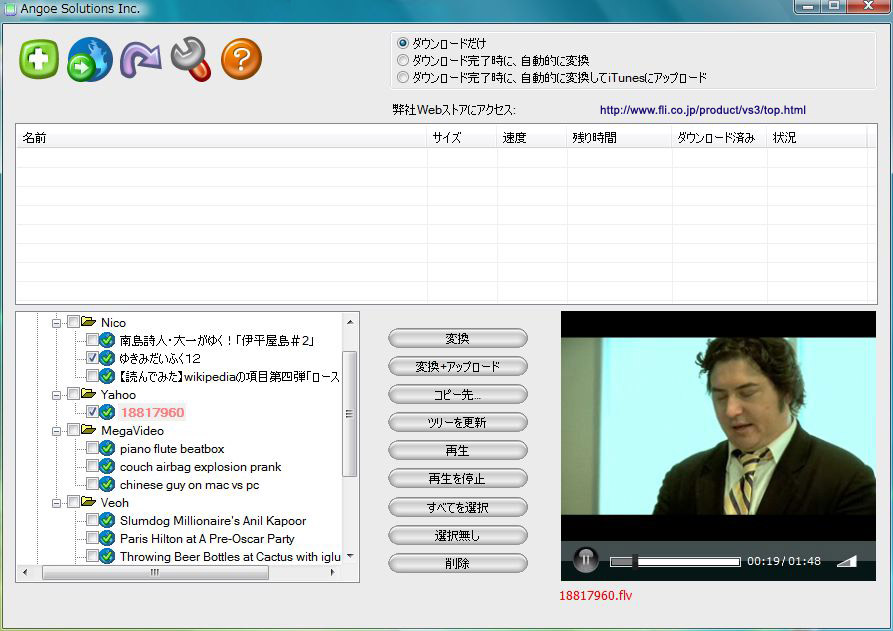Click the video seek progress bar
The width and height of the screenshot is (893, 631).
click(x=675, y=562)
